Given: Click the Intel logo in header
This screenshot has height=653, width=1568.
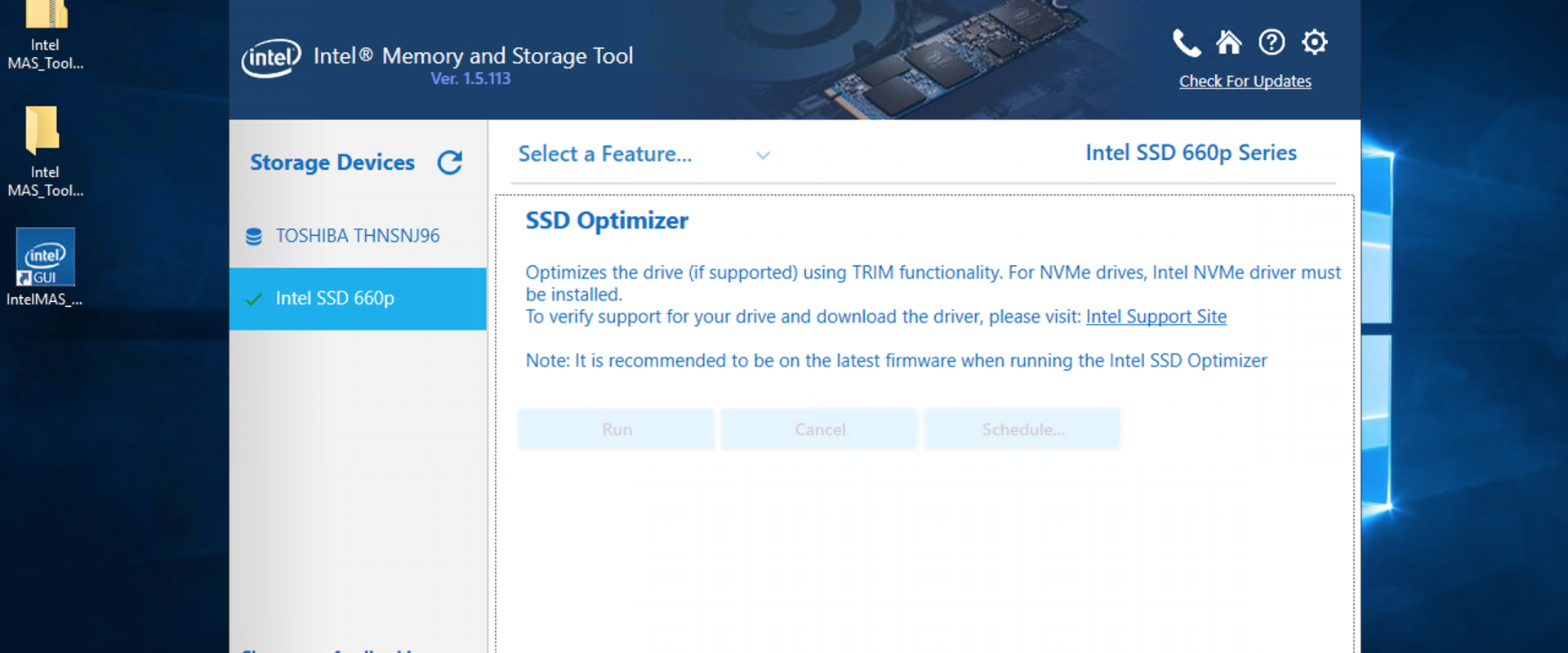Looking at the screenshot, I should point(271,58).
